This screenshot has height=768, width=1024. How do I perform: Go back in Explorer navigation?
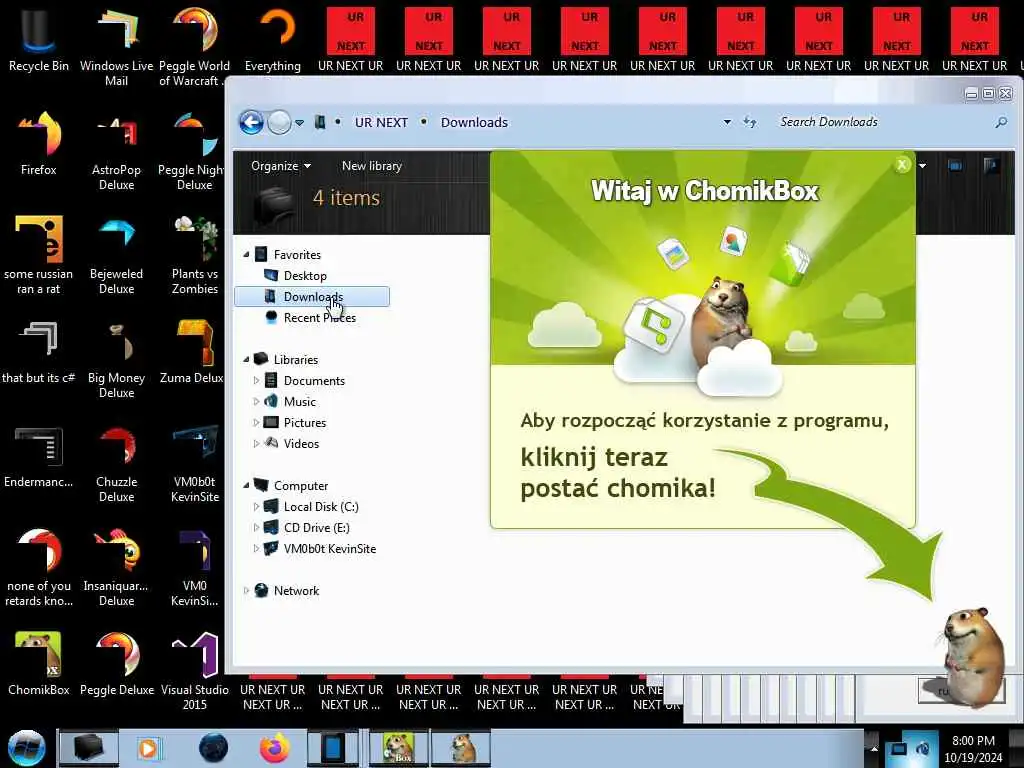[x=251, y=122]
